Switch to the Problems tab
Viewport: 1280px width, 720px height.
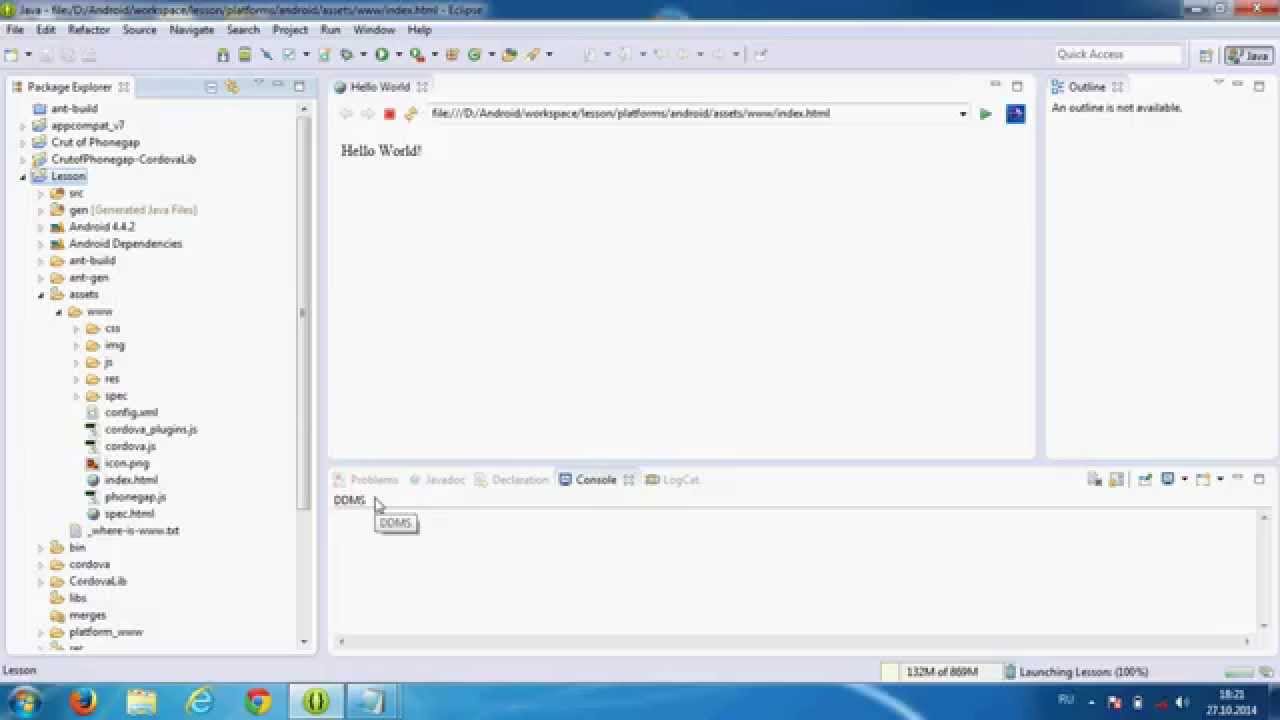(366, 480)
